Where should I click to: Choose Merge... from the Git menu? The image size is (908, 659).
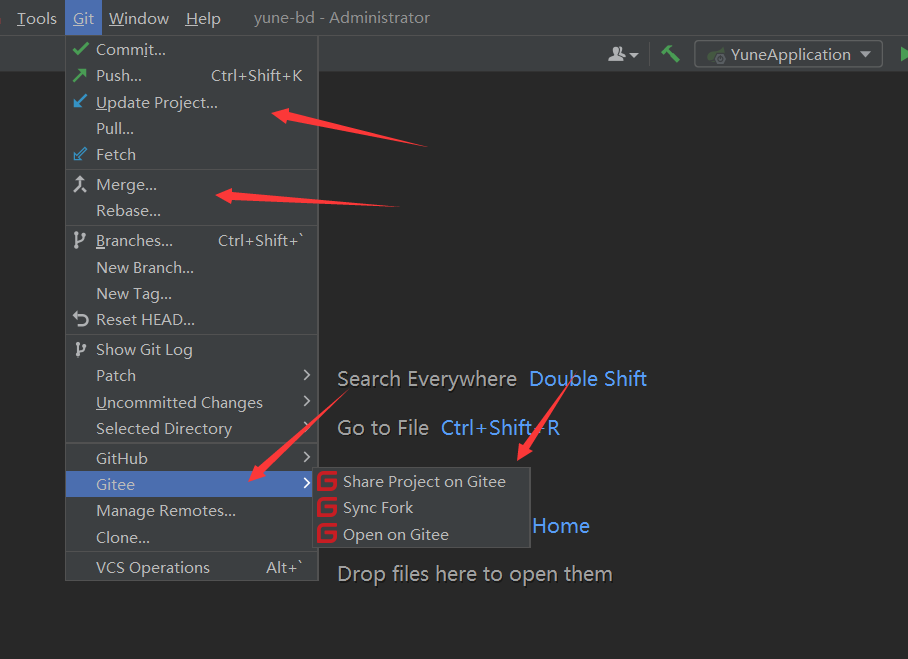192,184
